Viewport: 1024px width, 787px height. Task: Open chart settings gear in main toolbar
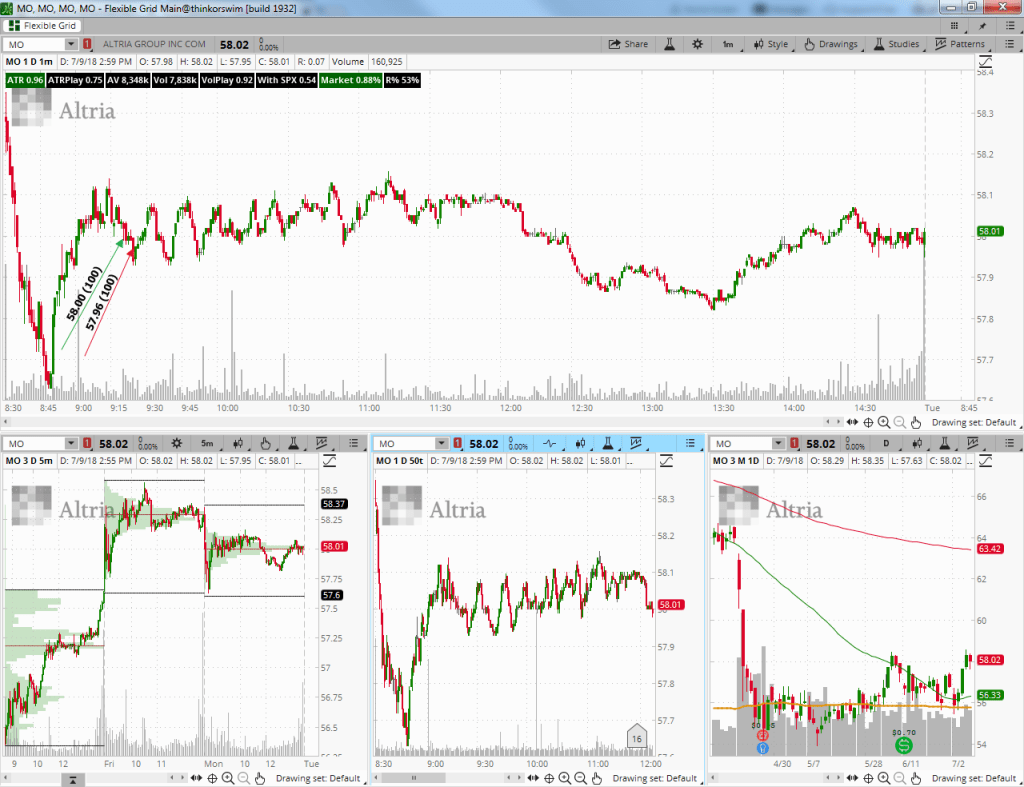[697, 44]
